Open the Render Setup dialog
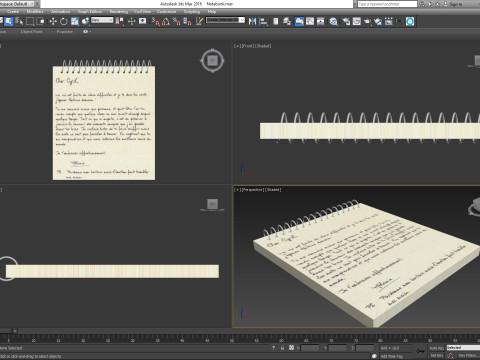The image size is (480, 360). click(346, 22)
